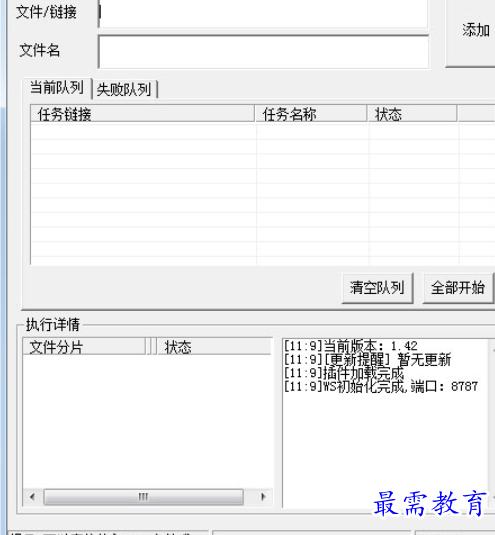Select log line 当前版本: 1.42
The image size is (495, 535).
click(x=351, y=346)
